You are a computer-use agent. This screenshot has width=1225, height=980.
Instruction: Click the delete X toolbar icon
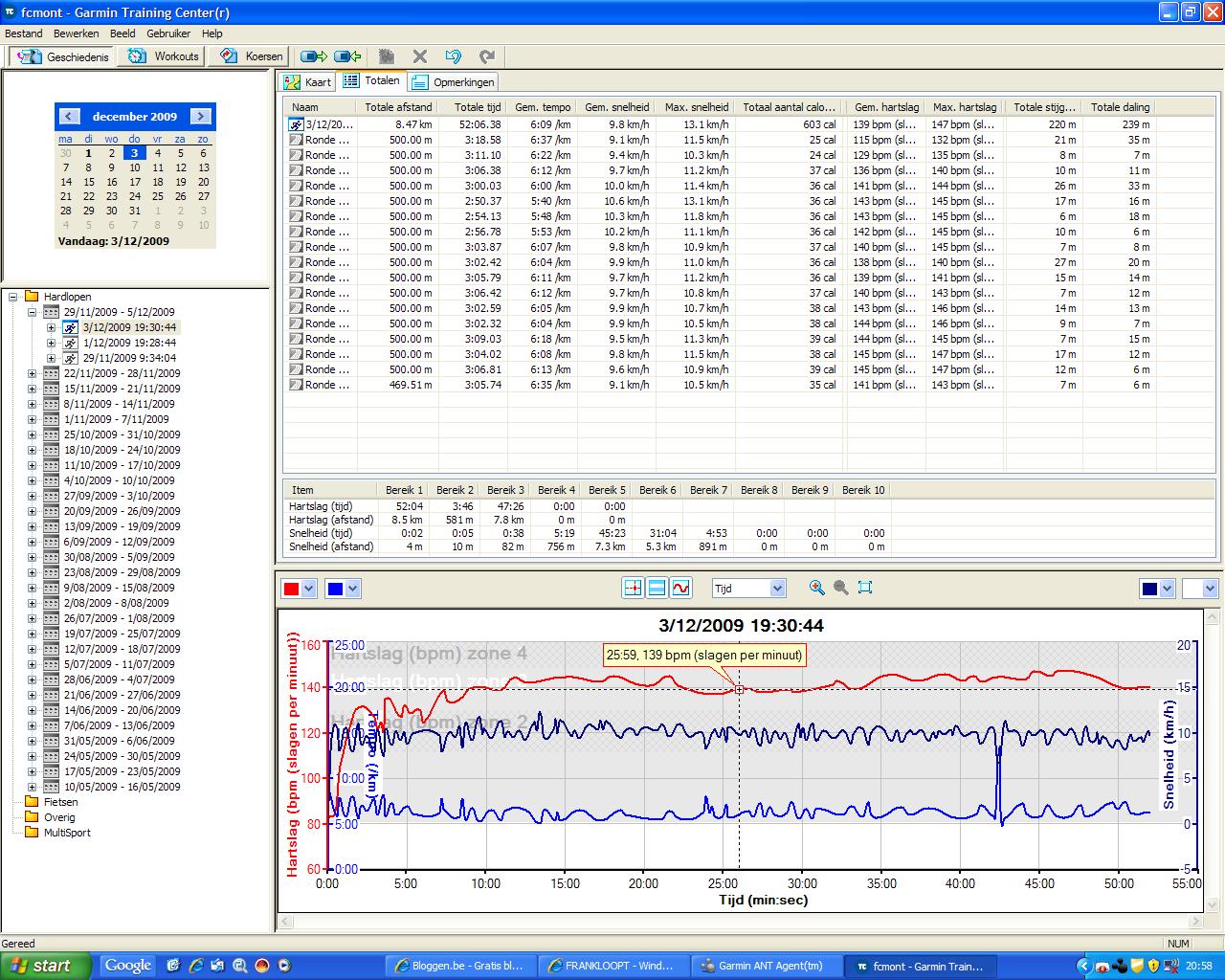(420, 56)
